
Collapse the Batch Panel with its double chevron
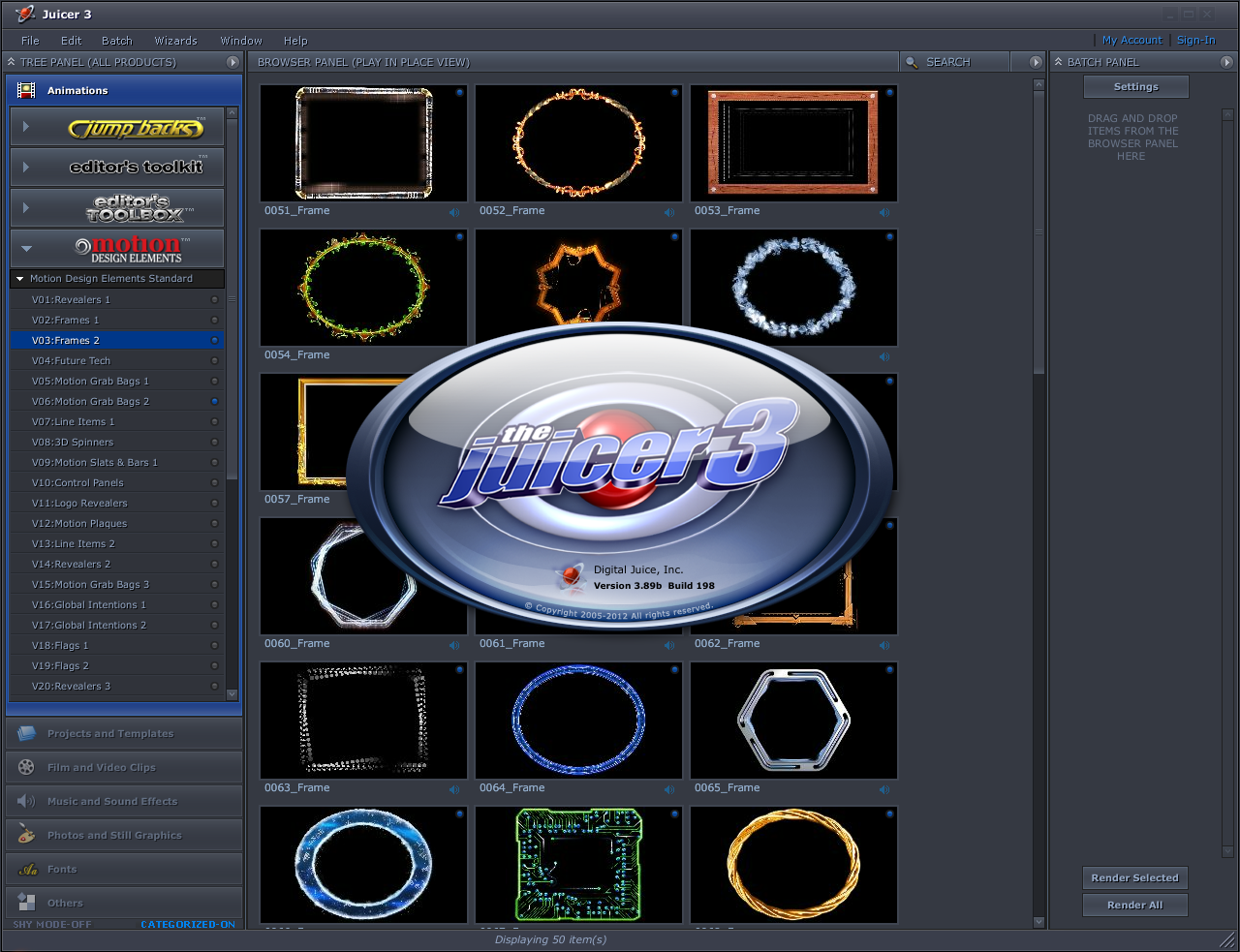(x=1059, y=62)
